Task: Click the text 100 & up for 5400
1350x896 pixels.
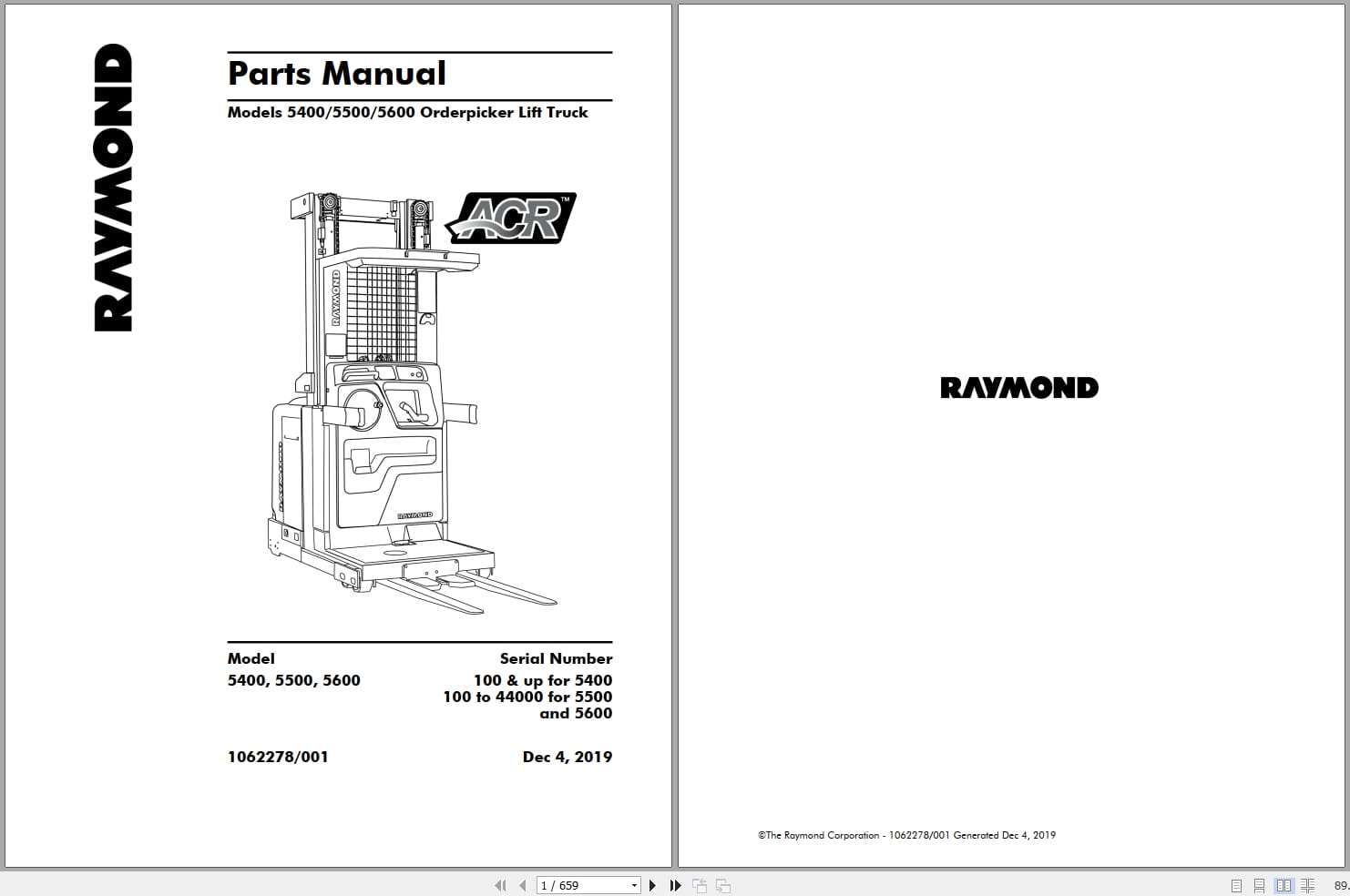Action: [x=543, y=680]
